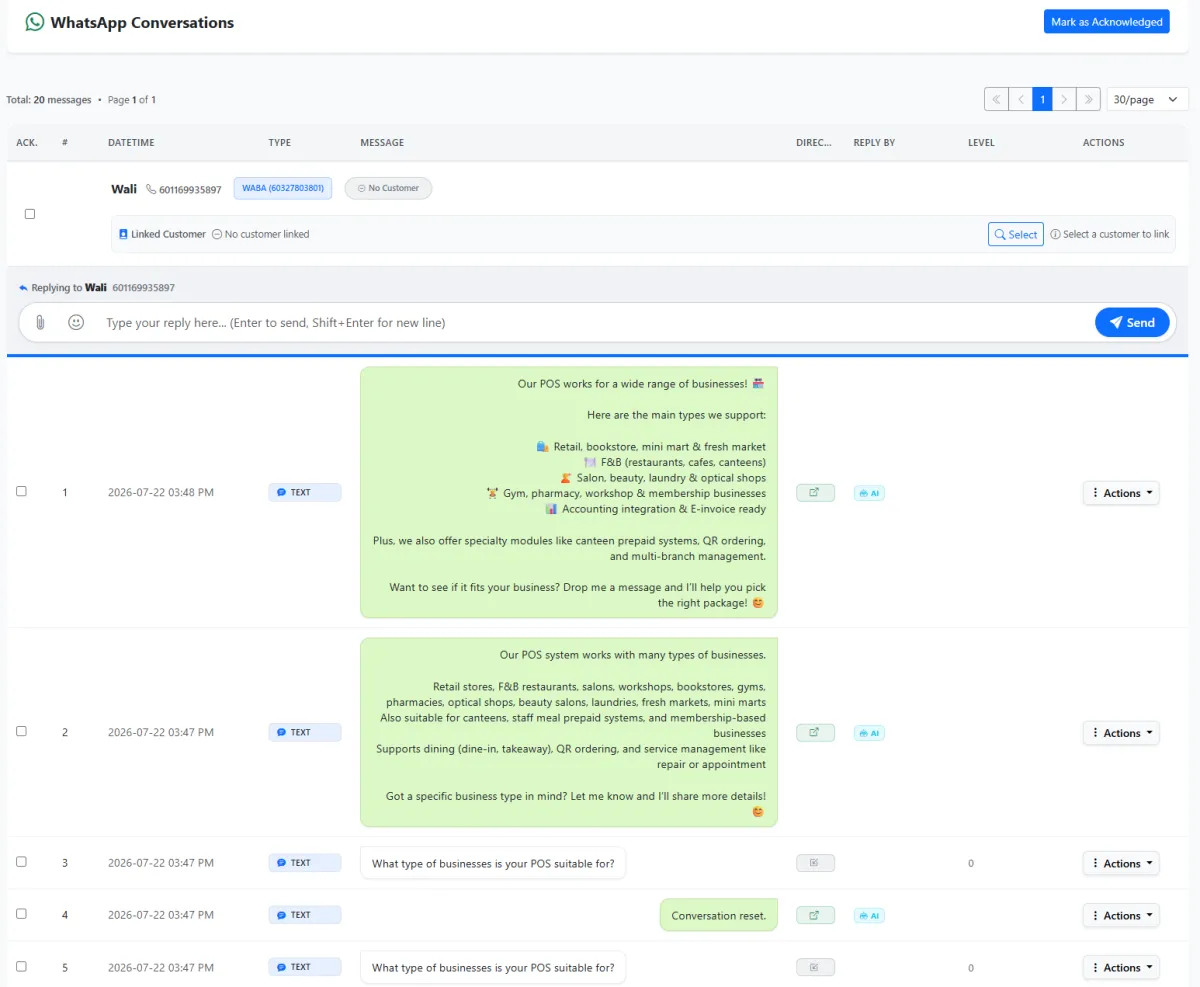1200x987 pixels.
Task: Click the incoming direction icon in row 3
Action: (x=815, y=863)
